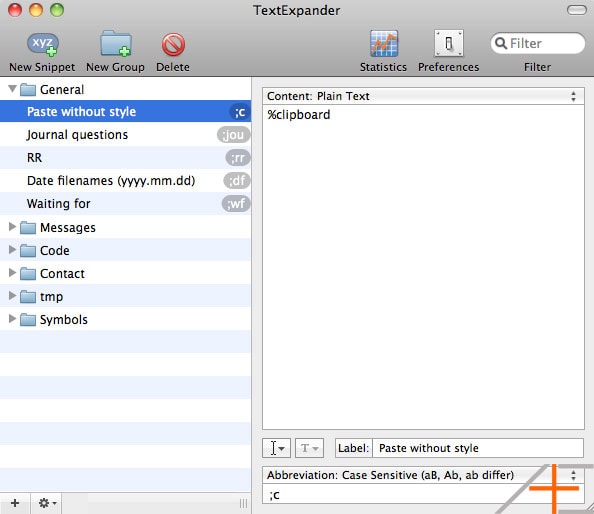The width and height of the screenshot is (594, 514).
Task: Open the text format T popup
Action: point(310,448)
